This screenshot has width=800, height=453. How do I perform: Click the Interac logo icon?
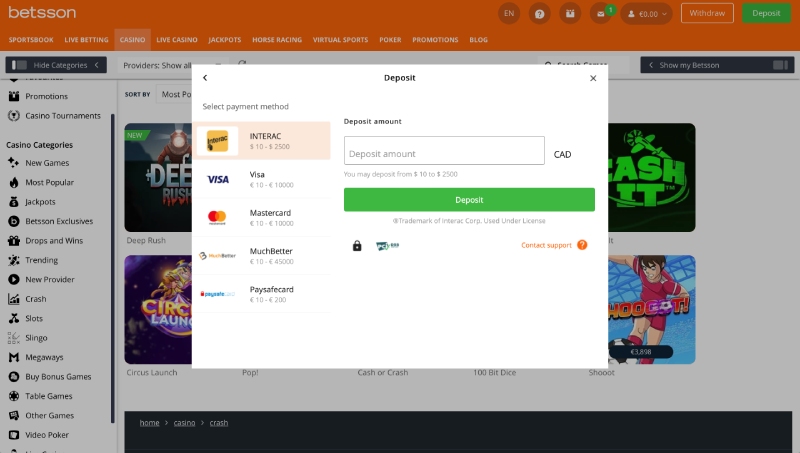[x=217, y=141]
